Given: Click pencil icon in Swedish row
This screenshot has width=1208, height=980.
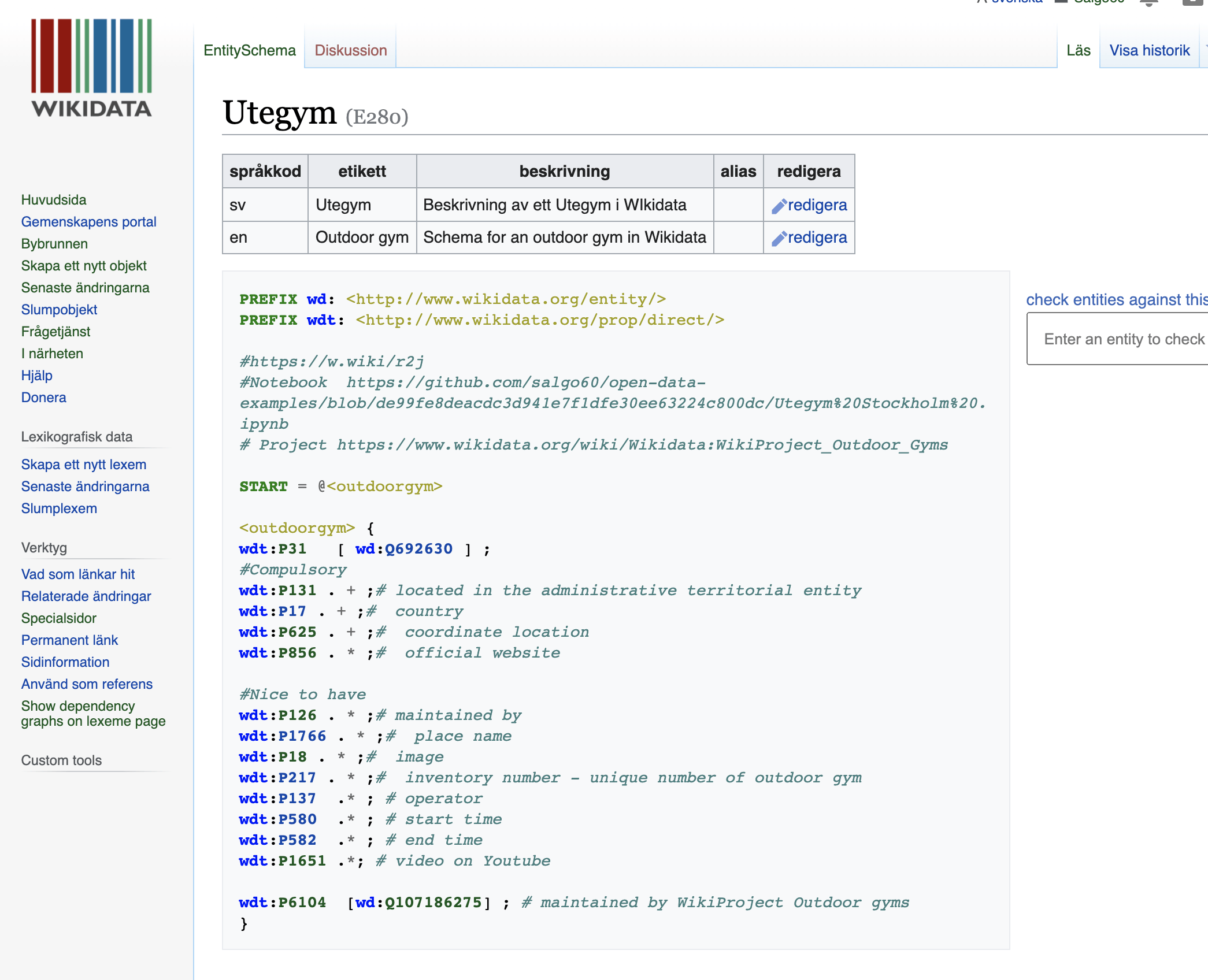Looking at the screenshot, I should point(779,206).
